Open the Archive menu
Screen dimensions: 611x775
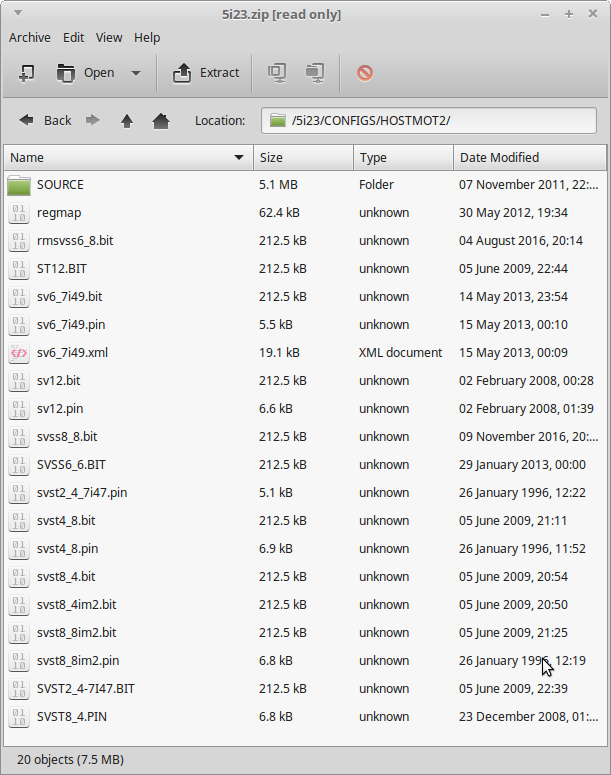tap(30, 38)
